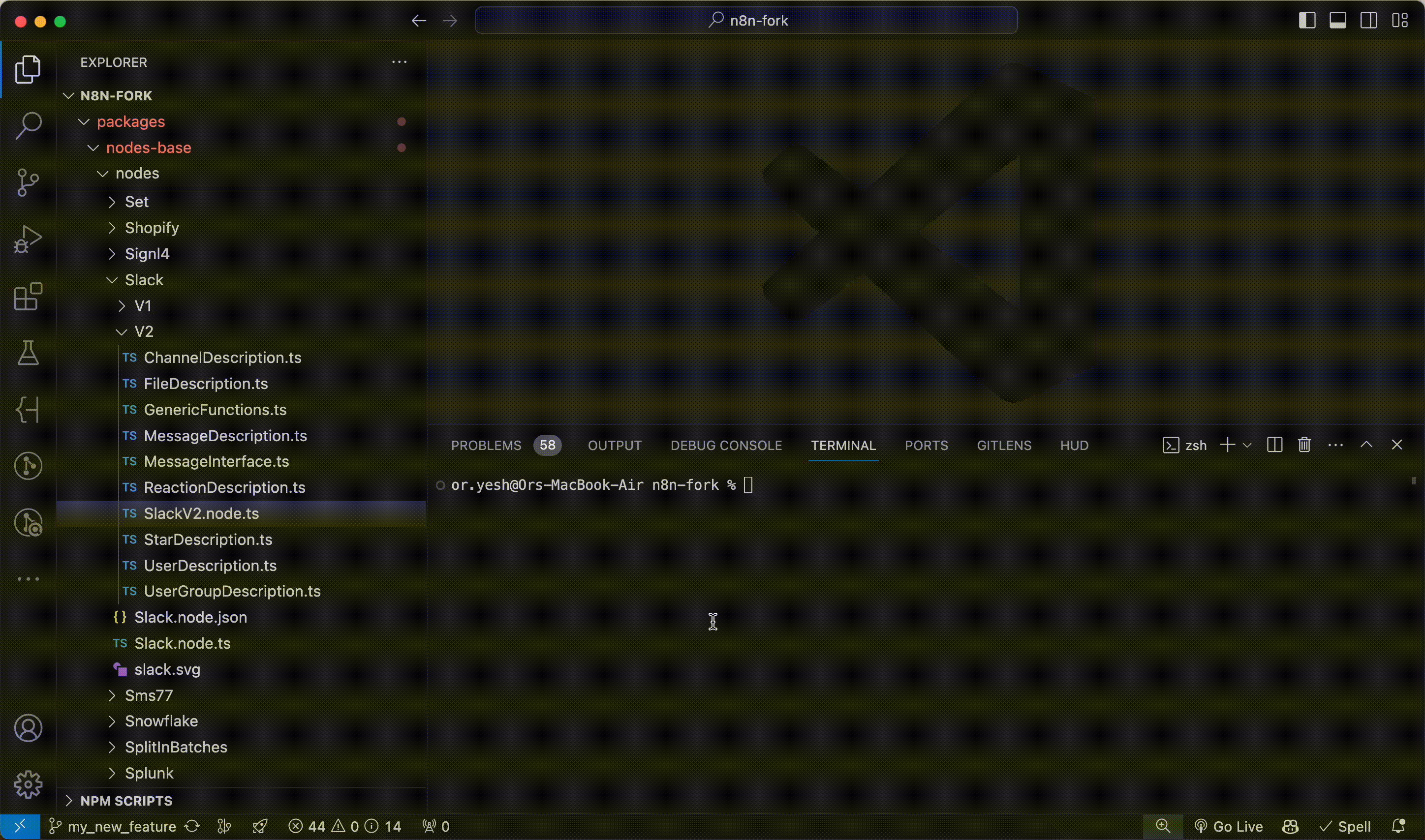Image resolution: width=1425 pixels, height=840 pixels.
Task: Switch to the Debug Console tab
Action: click(726, 446)
